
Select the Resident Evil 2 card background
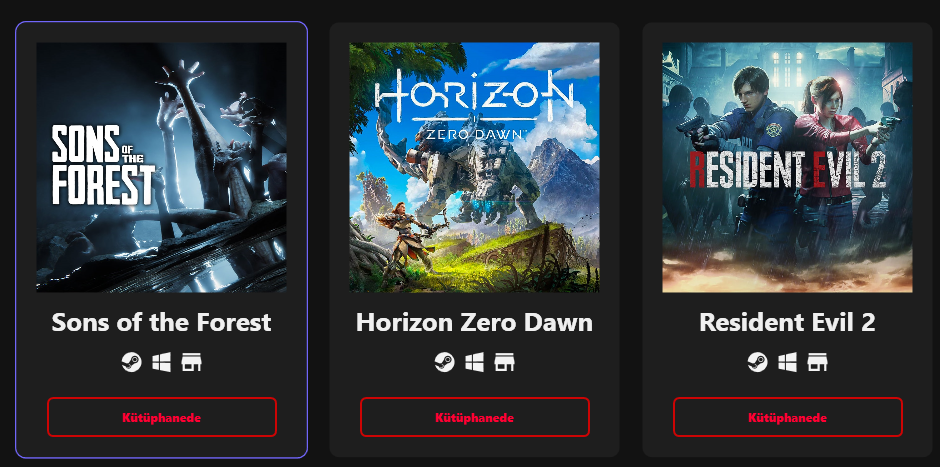(787, 240)
